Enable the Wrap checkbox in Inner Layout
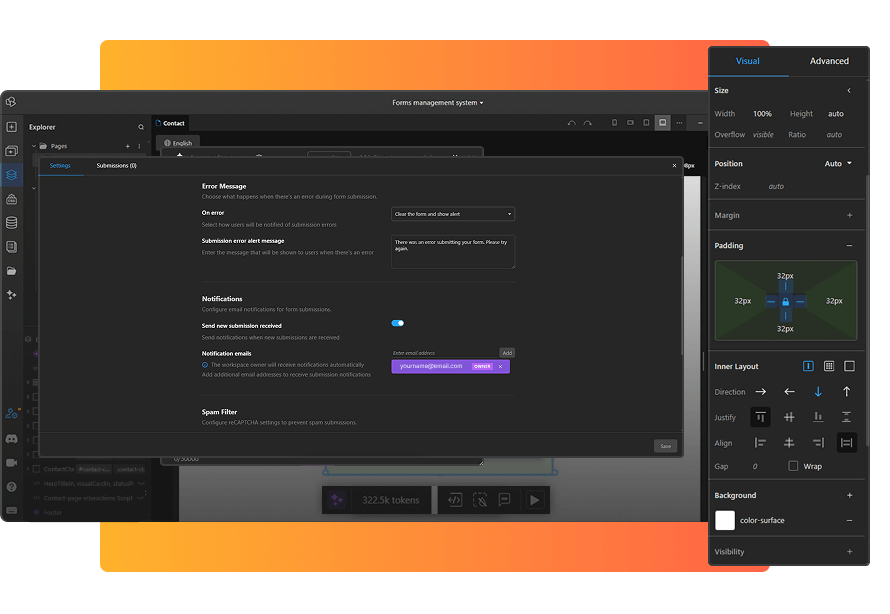The height and width of the screenshot is (614, 890). tap(793, 466)
